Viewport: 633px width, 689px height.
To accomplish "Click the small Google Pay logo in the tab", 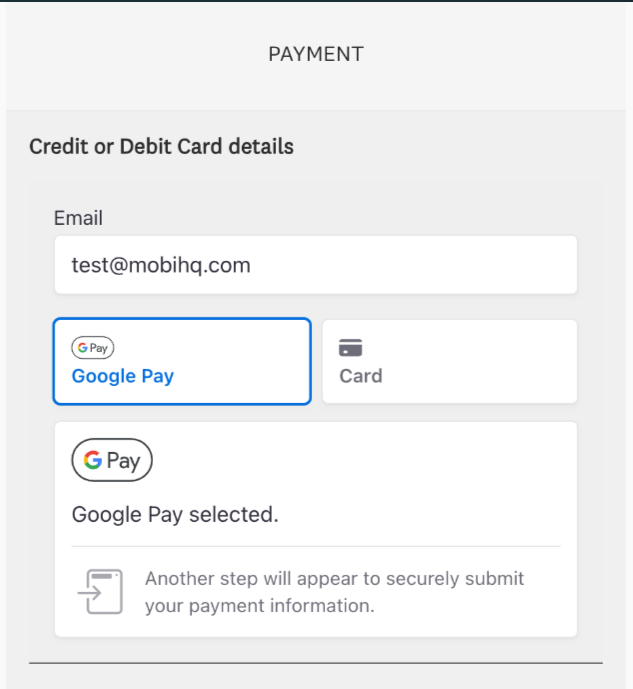I will coord(93,348).
